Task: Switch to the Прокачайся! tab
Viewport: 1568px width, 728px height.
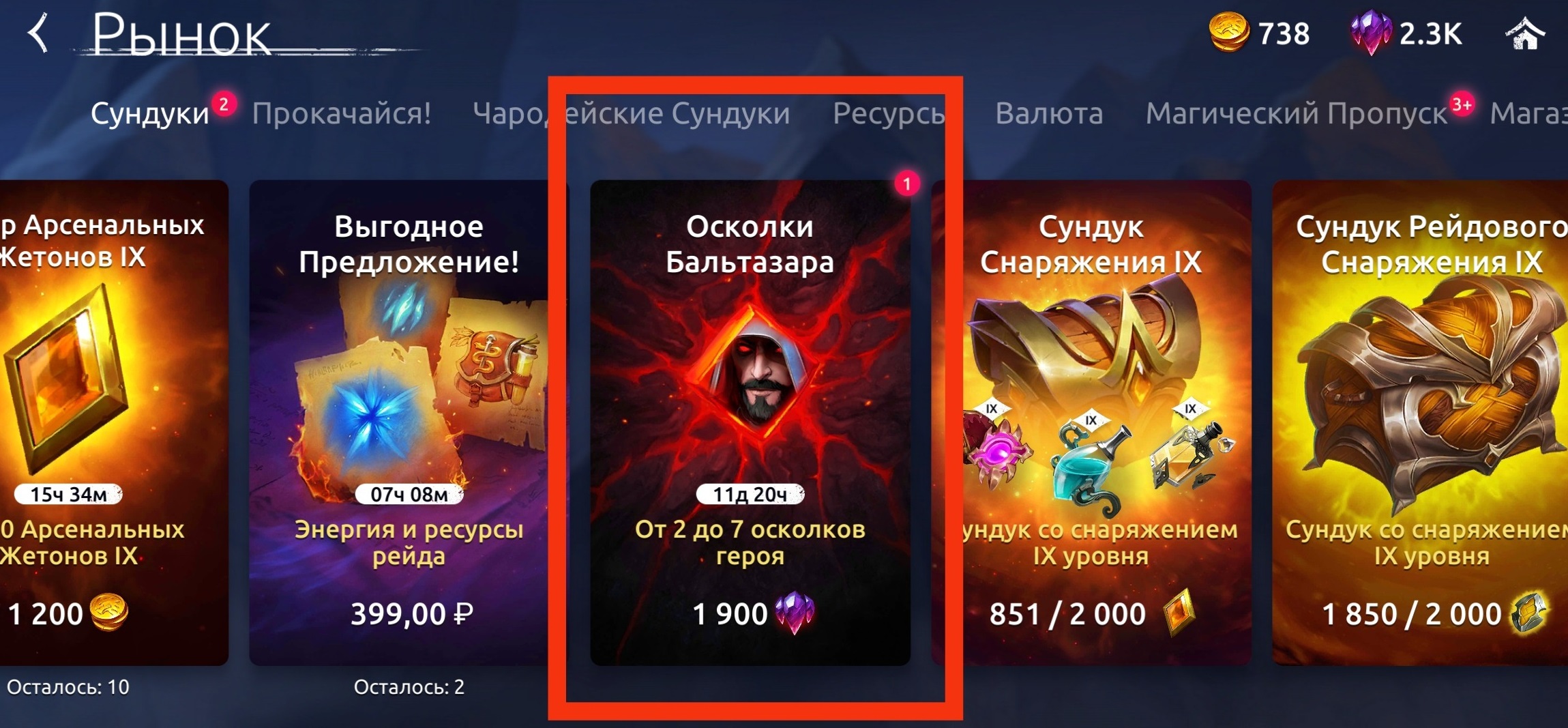Action: tap(341, 113)
